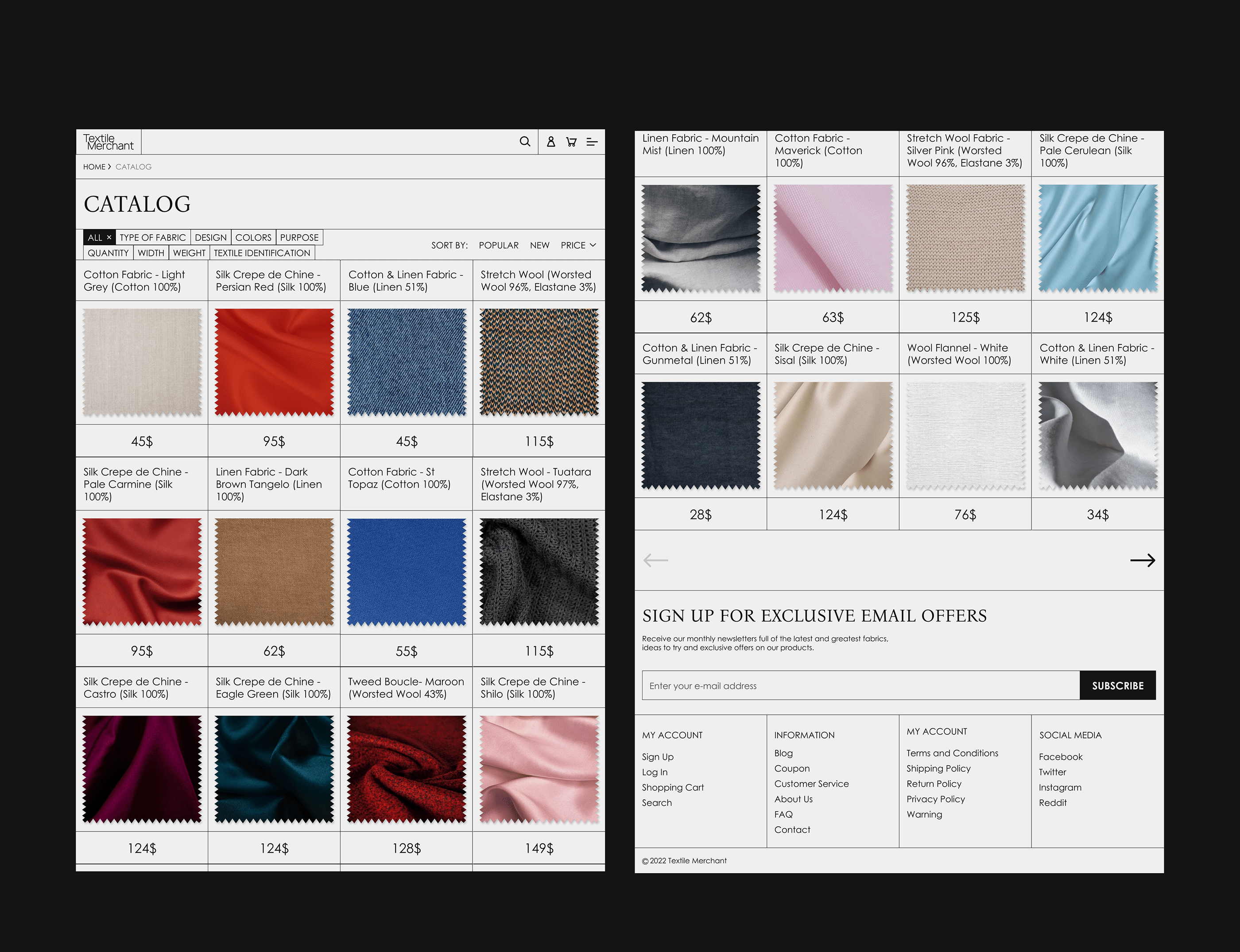Open the Shipping Policy link
The height and width of the screenshot is (952, 1240).
click(x=938, y=768)
